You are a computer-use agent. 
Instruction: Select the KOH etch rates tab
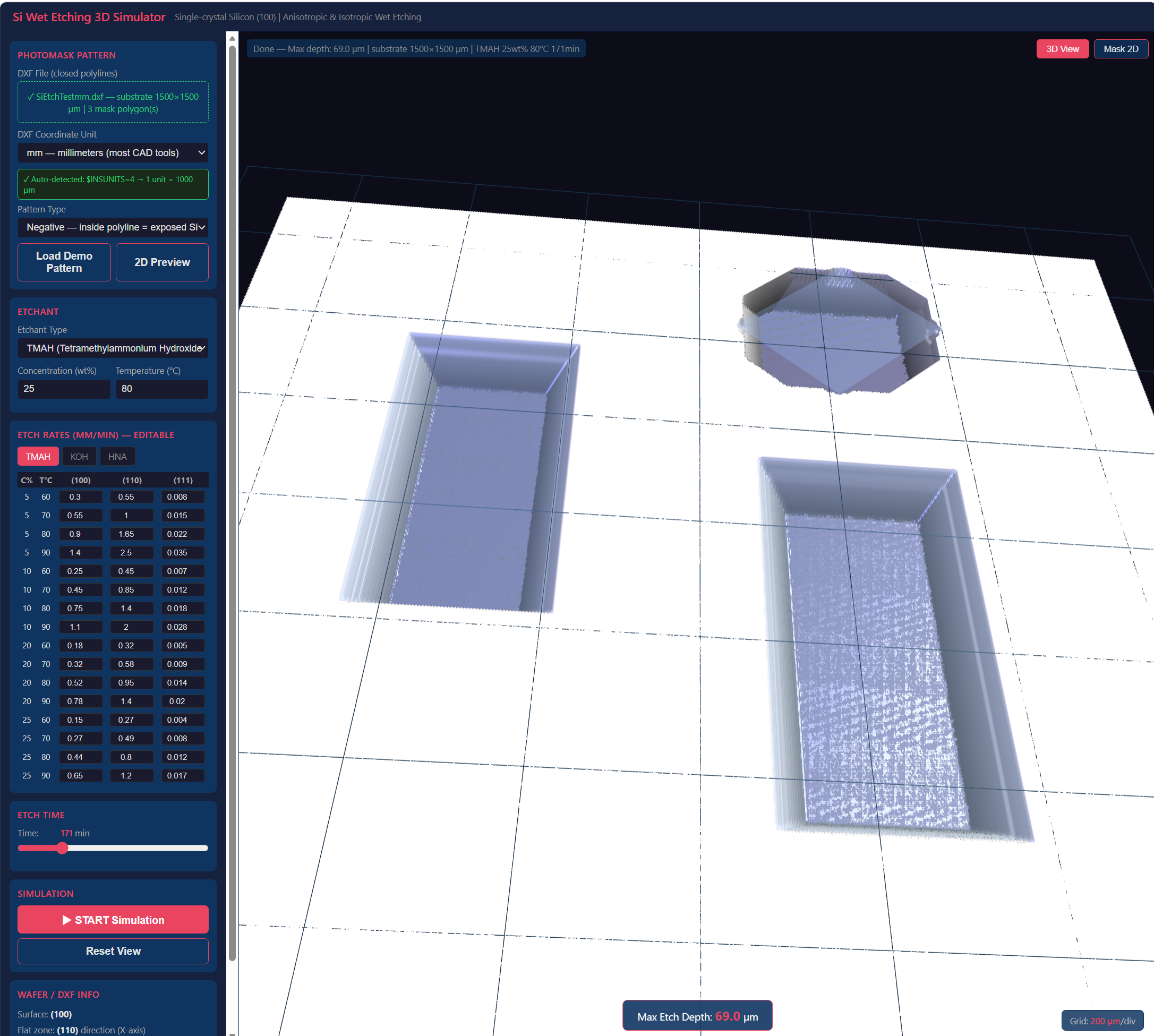pos(79,456)
